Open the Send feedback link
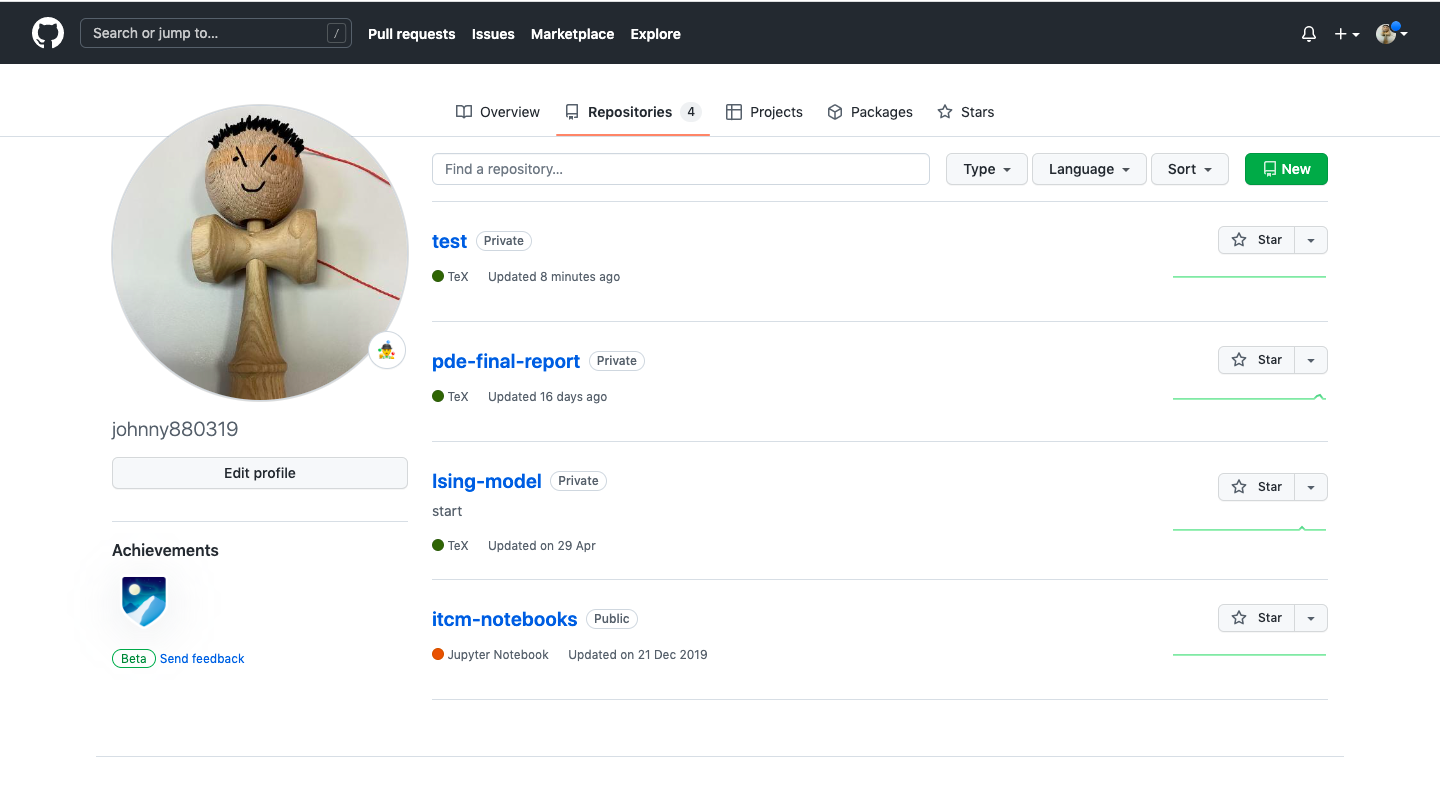Screen dimensions: 1440x791 tap(201, 658)
